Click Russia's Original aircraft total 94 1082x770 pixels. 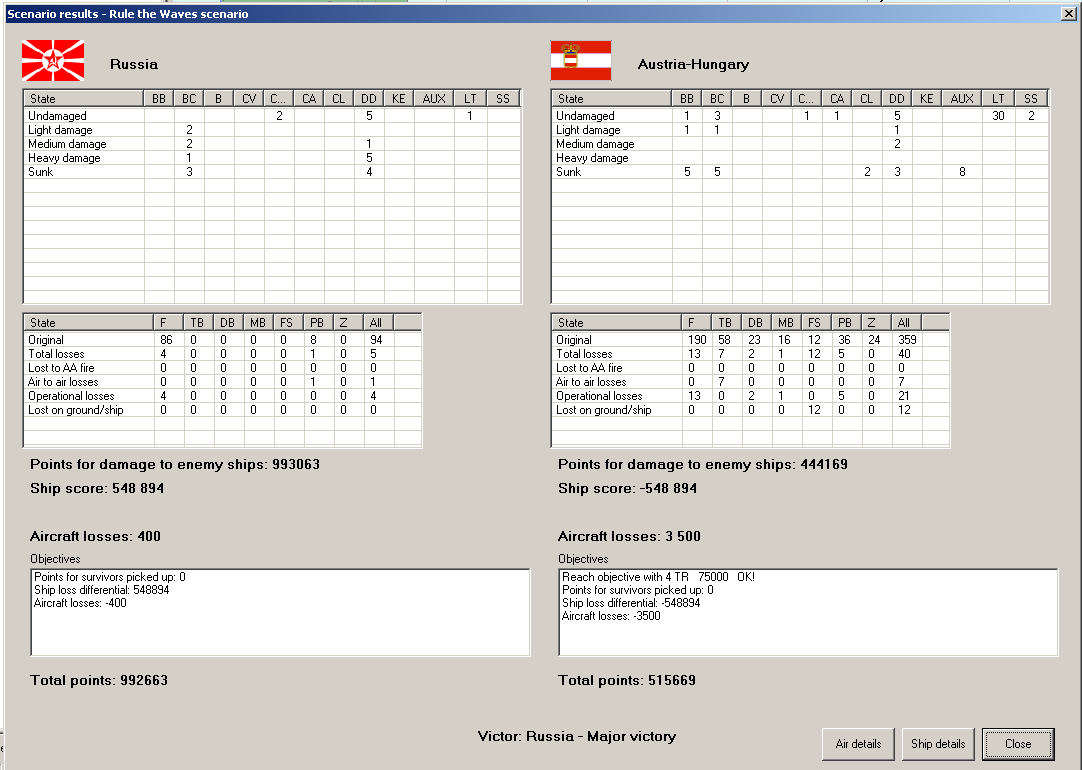(x=375, y=340)
